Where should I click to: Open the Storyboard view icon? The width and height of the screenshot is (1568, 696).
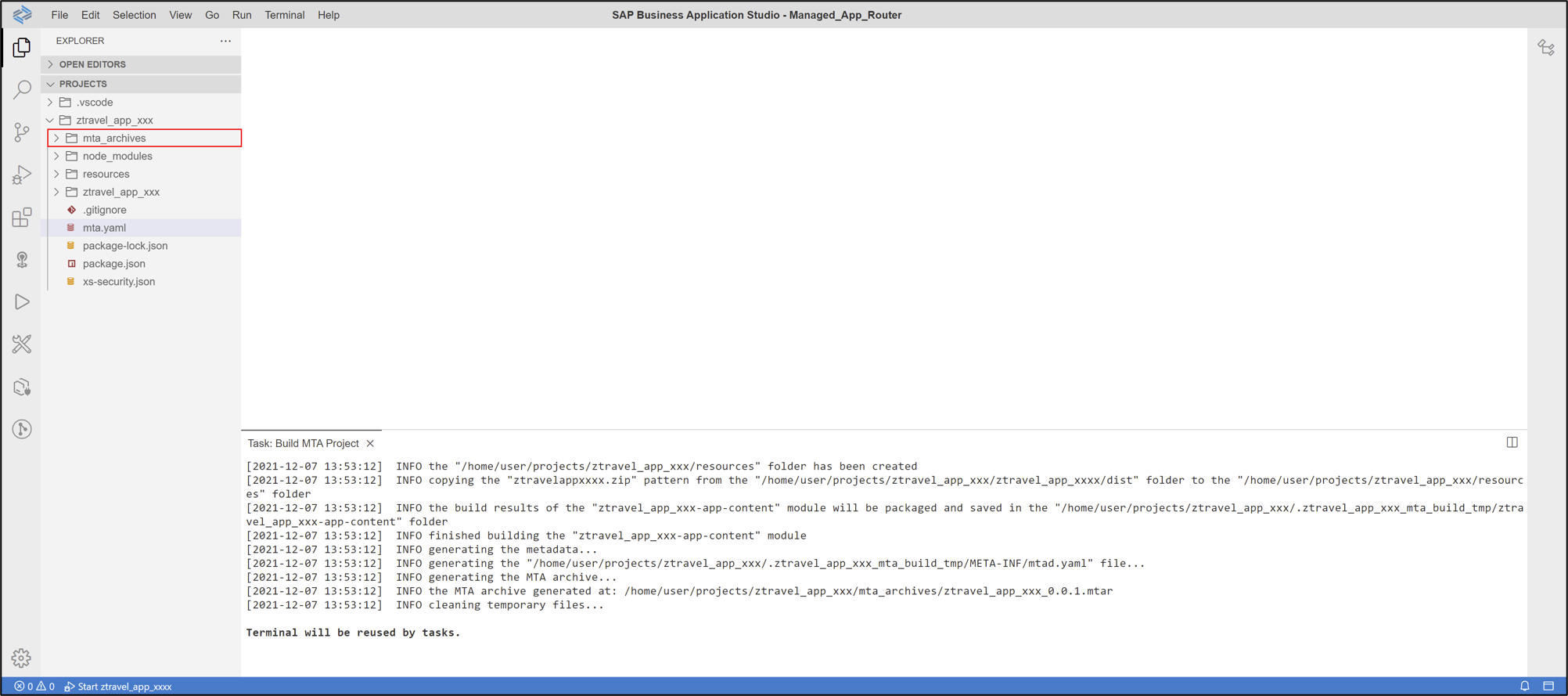(x=22, y=387)
